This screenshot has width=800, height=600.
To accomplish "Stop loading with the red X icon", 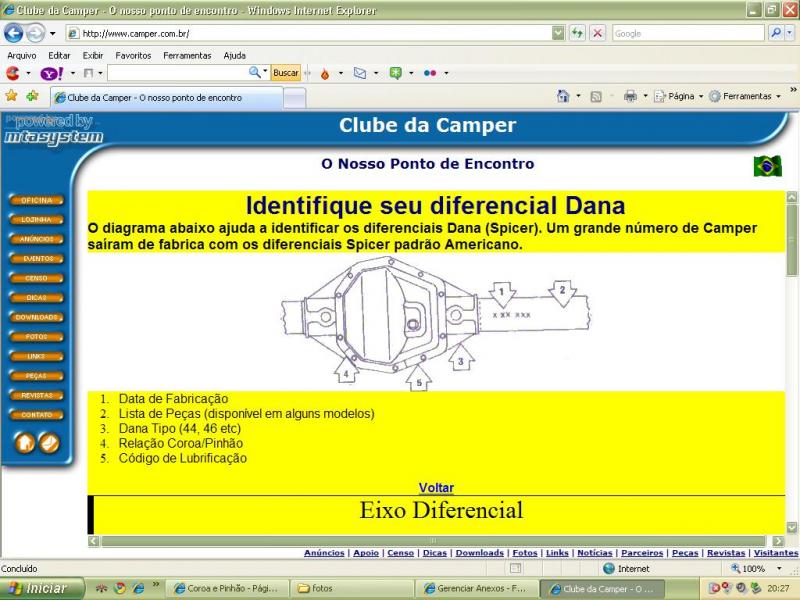I will [x=597, y=34].
